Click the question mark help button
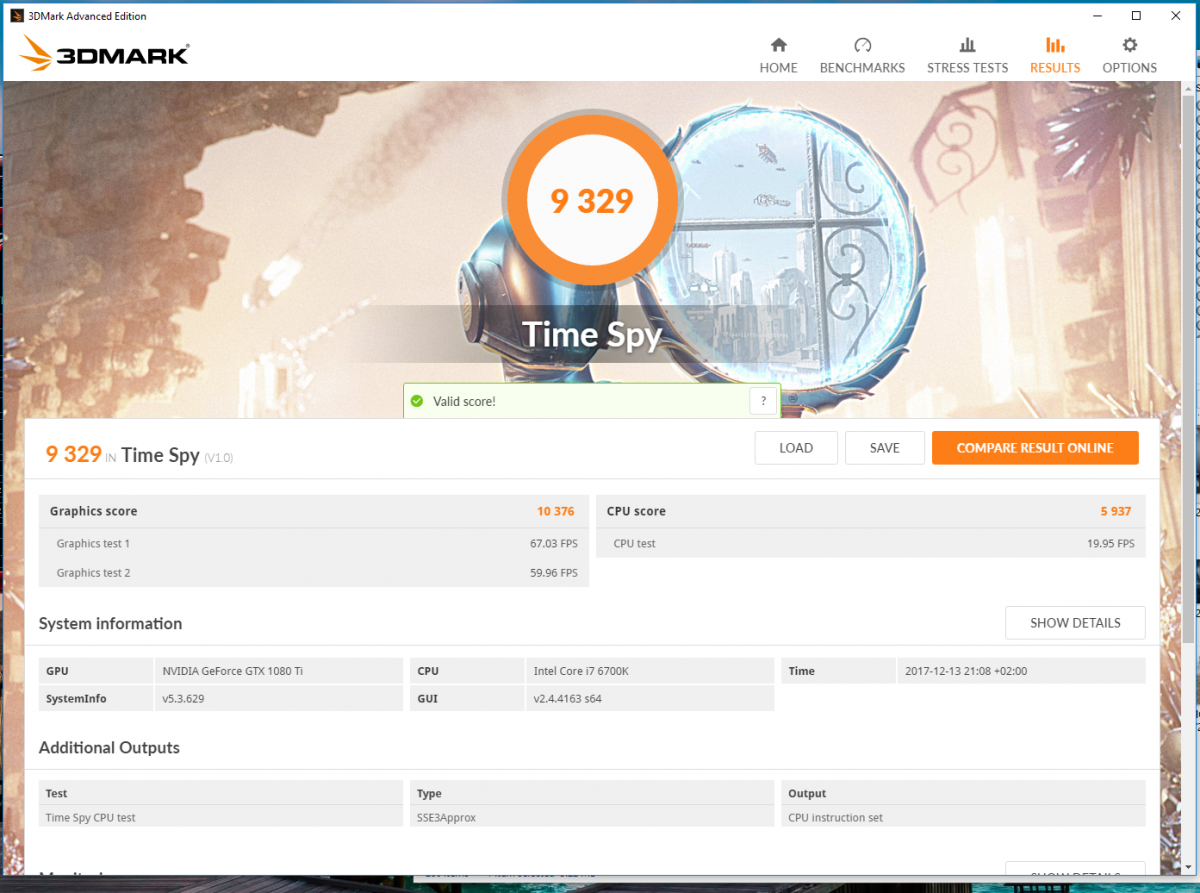1200x893 pixels. (763, 401)
